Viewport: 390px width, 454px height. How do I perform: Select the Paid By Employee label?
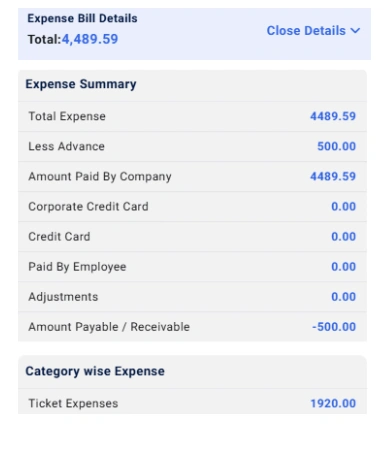tap(77, 267)
